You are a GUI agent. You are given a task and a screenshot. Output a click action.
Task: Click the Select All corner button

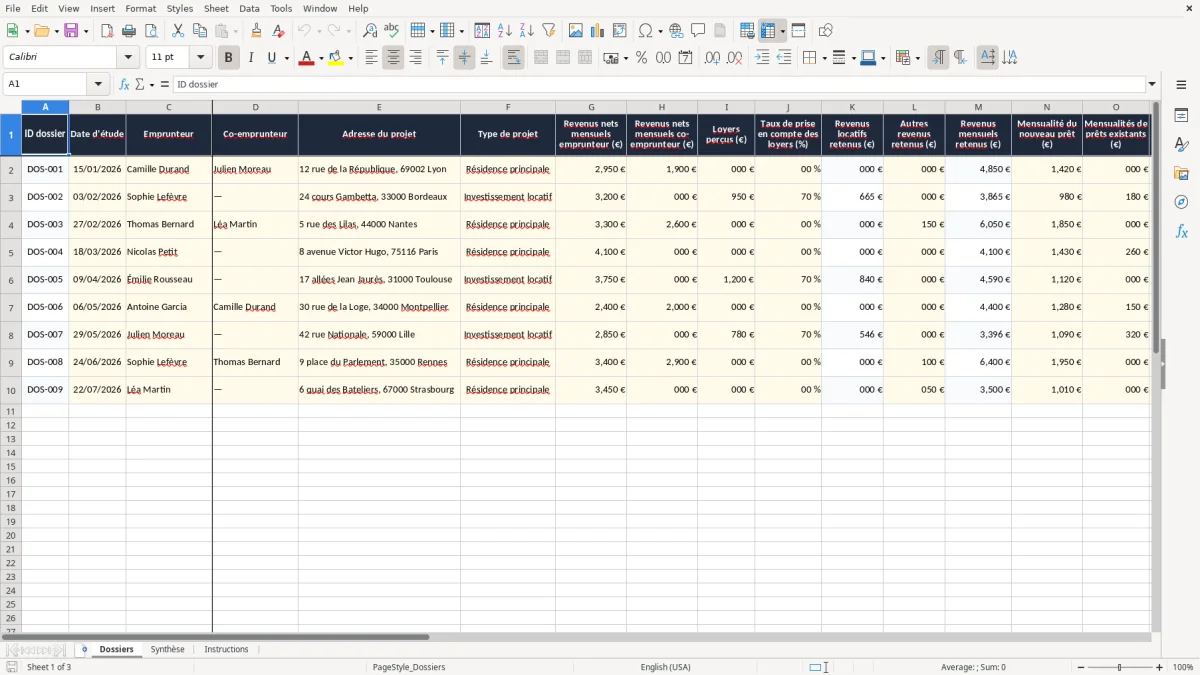[11, 107]
